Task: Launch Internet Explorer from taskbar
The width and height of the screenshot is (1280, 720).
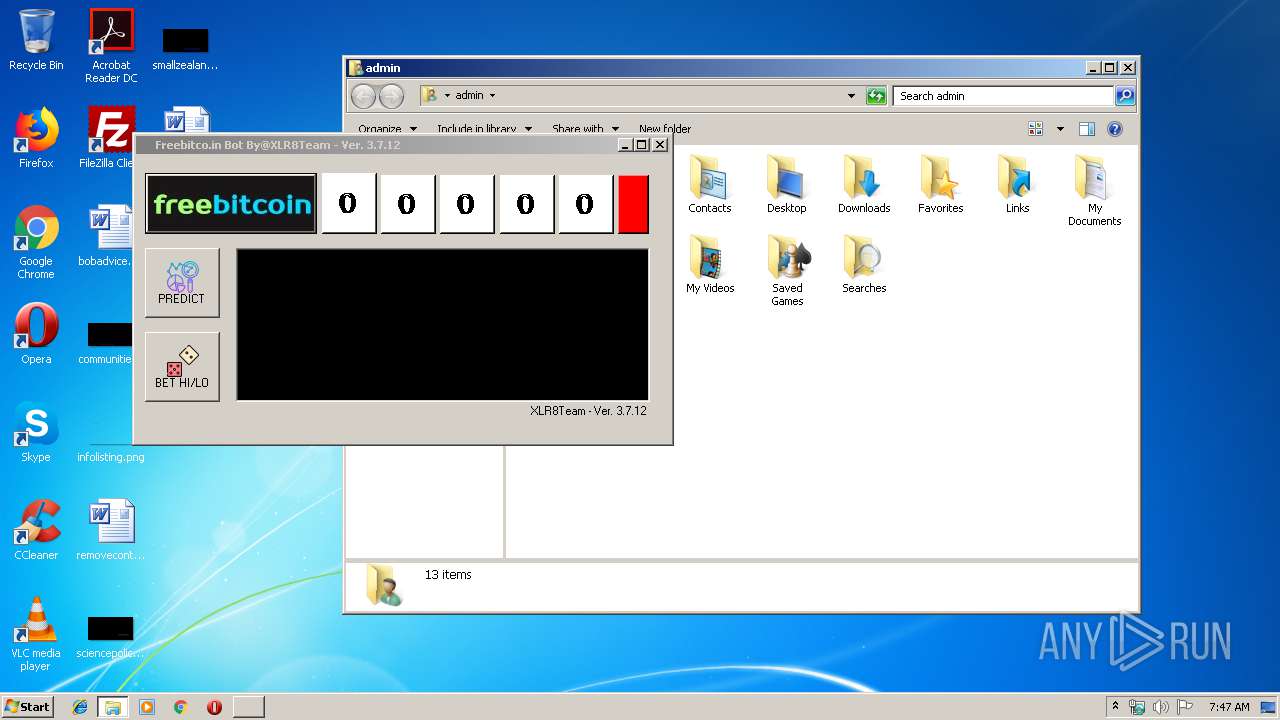Action: pyautogui.click(x=80, y=707)
